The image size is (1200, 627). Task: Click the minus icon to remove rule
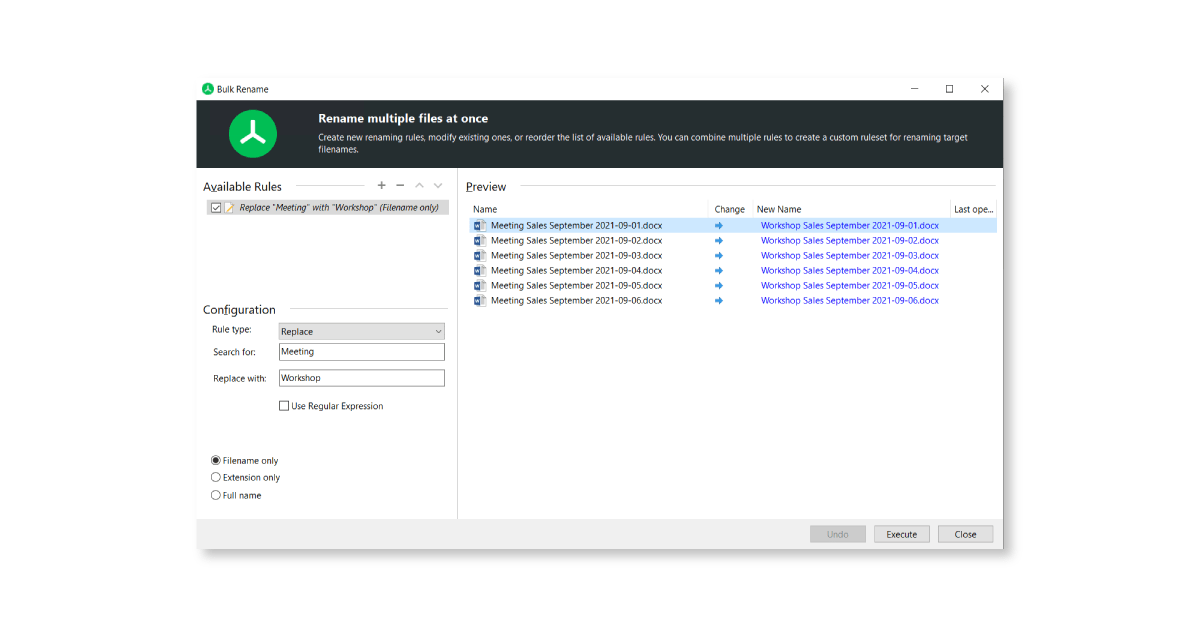pyautogui.click(x=400, y=186)
